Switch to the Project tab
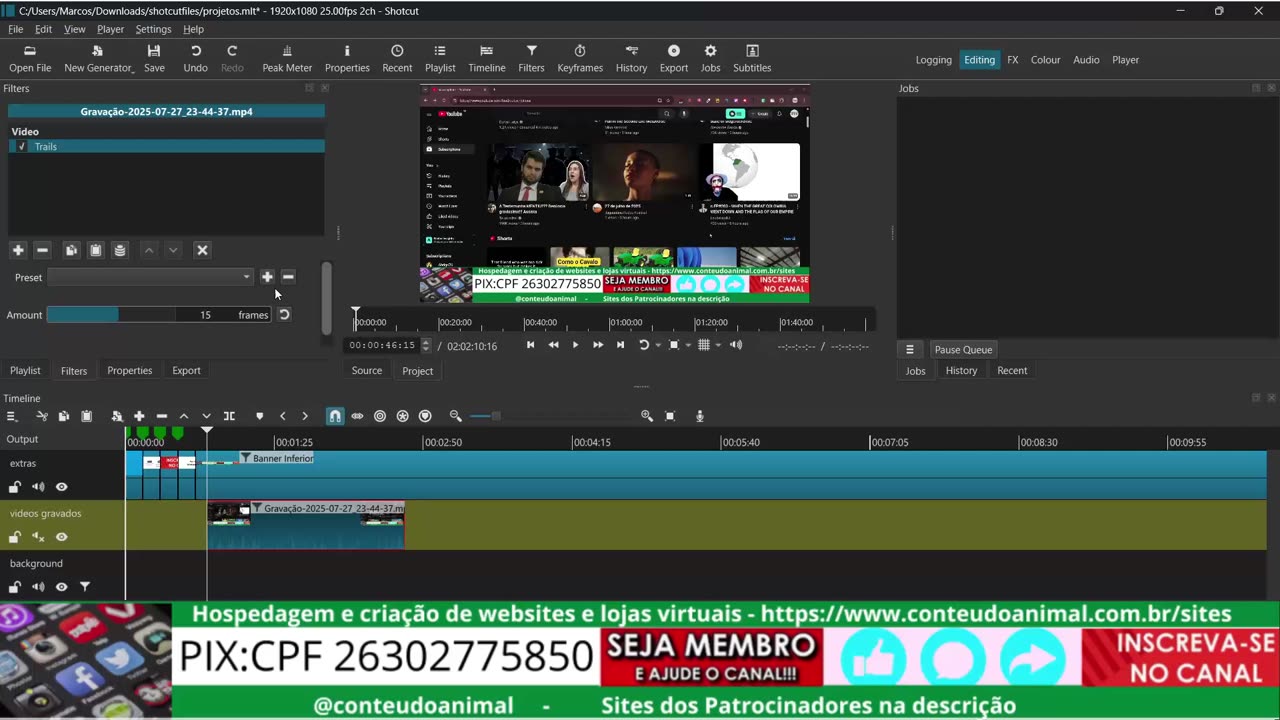 point(418,371)
